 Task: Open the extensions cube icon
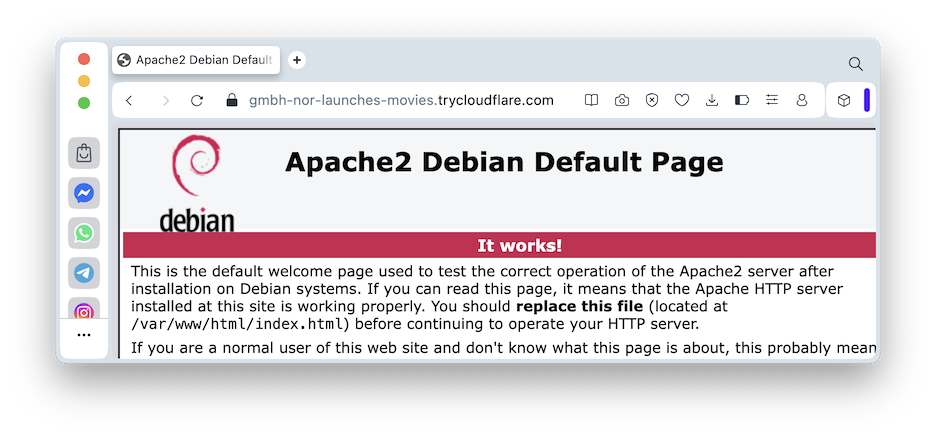pos(844,100)
